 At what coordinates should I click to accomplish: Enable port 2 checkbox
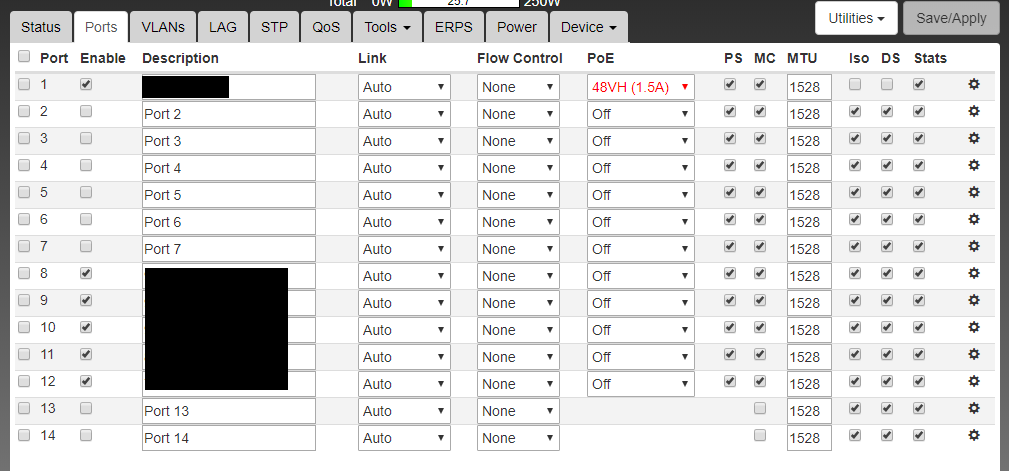(86, 112)
